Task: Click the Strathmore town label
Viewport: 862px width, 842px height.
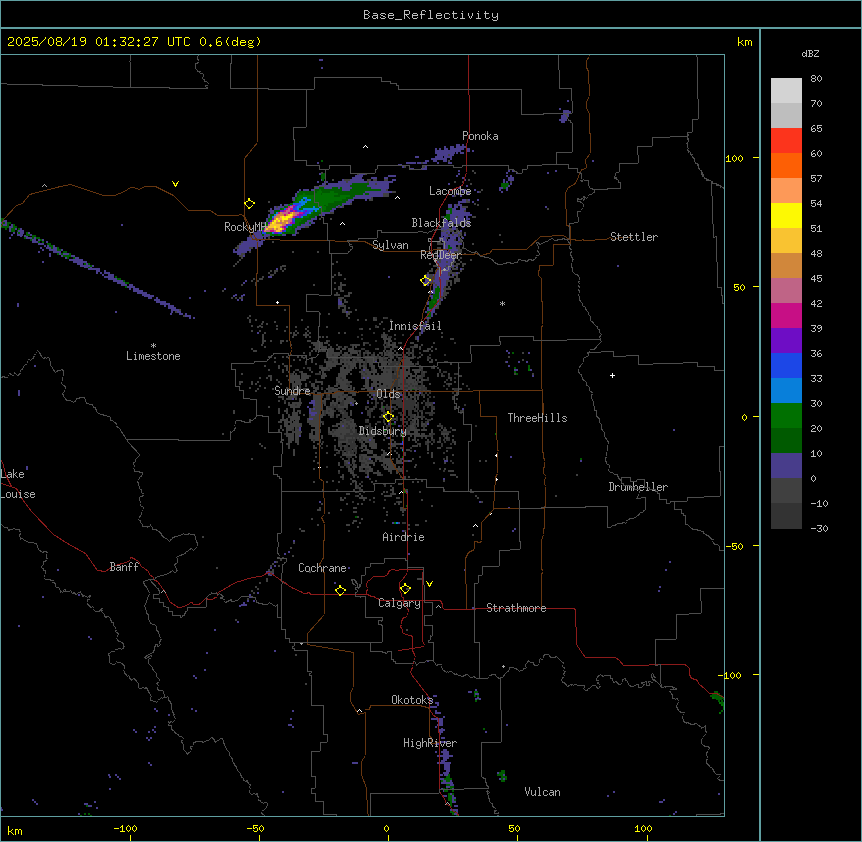Action: tap(516, 608)
